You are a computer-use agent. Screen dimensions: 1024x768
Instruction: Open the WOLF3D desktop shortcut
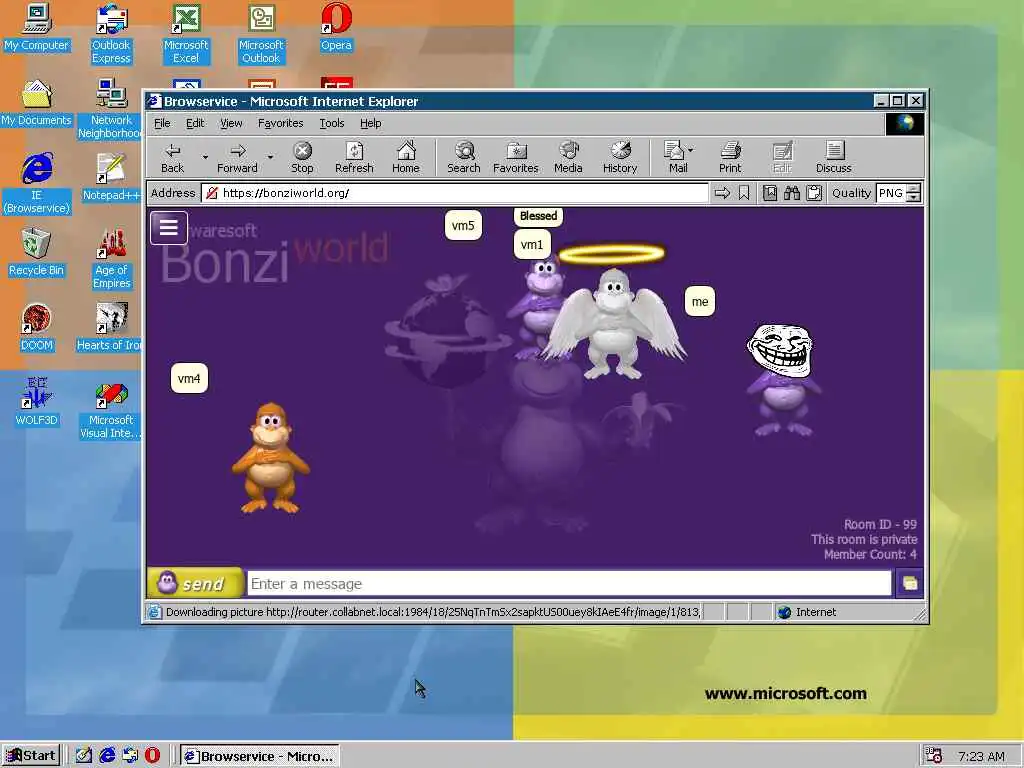click(37, 402)
